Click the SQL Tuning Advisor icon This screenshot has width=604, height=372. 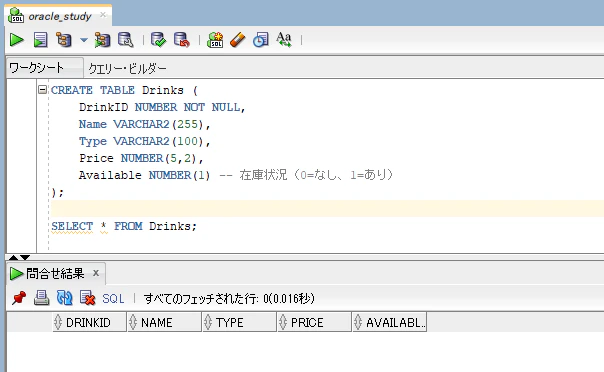[126, 40]
